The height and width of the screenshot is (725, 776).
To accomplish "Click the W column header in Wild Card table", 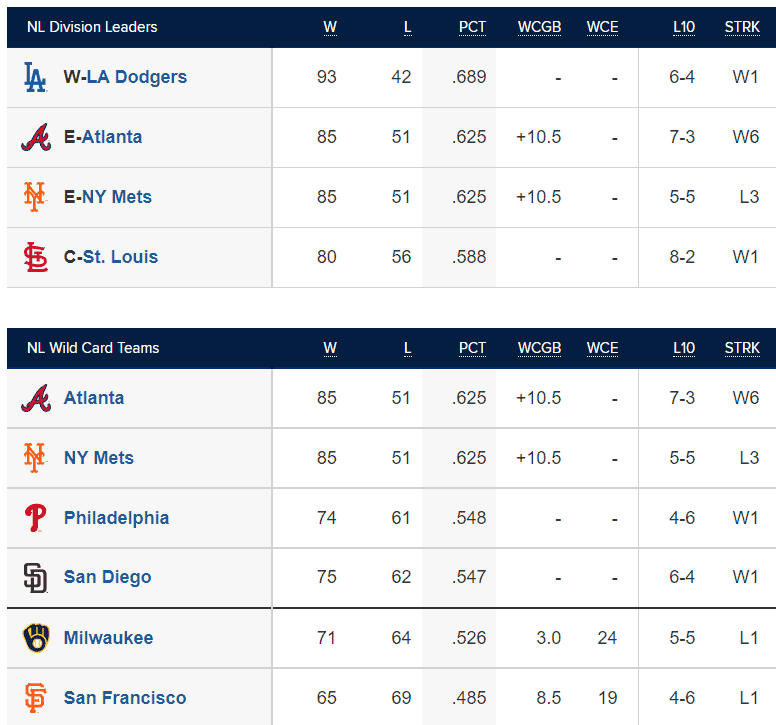I will coord(330,348).
